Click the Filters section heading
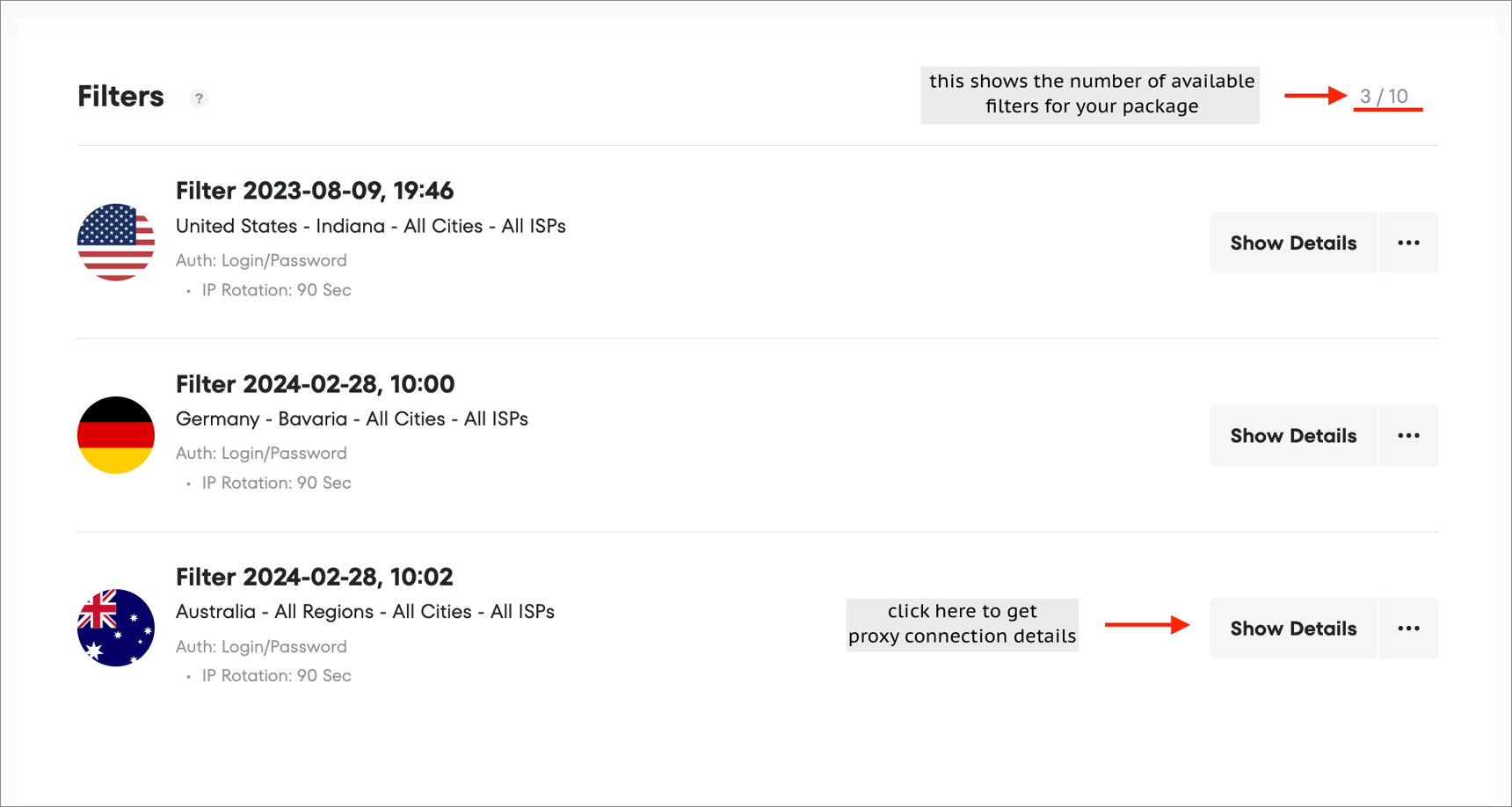1512x807 pixels. click(120, 97)
